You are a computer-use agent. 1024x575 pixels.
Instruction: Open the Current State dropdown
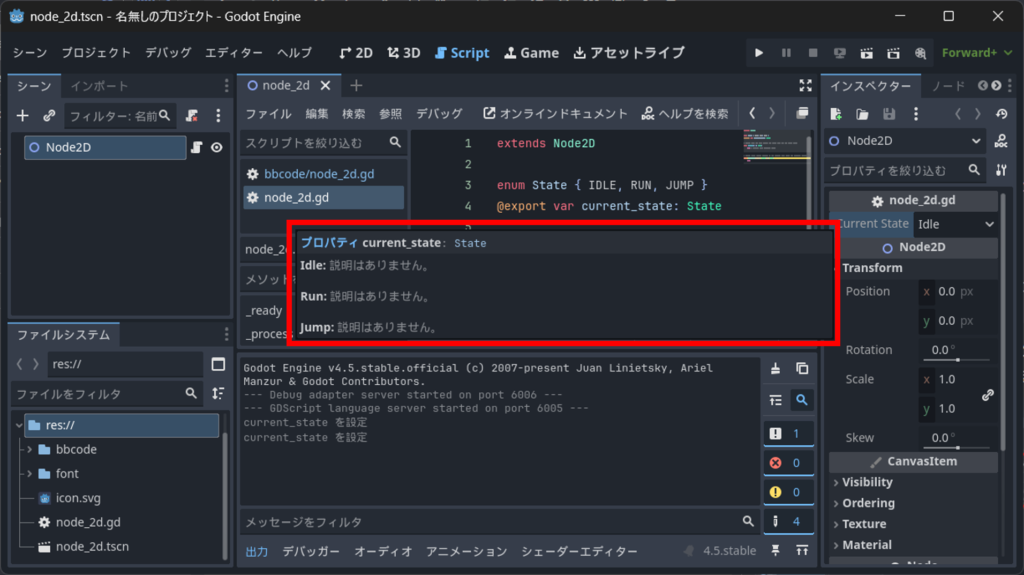point(956,224)
